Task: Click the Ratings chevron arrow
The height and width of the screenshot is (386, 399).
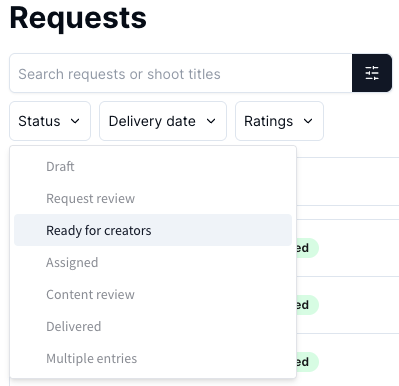Action: pos(308,121)
